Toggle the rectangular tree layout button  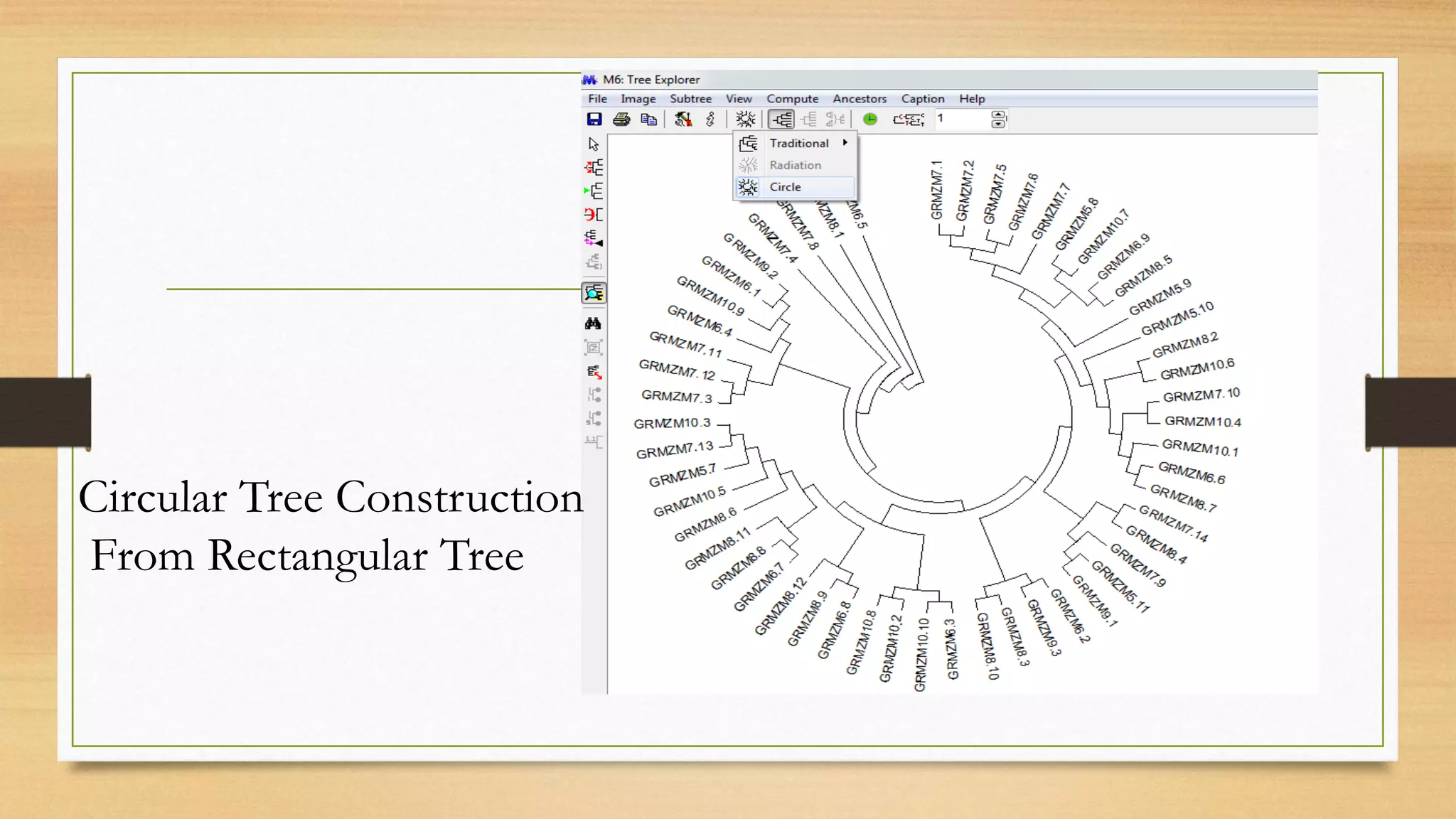click(x=782, y=119)
